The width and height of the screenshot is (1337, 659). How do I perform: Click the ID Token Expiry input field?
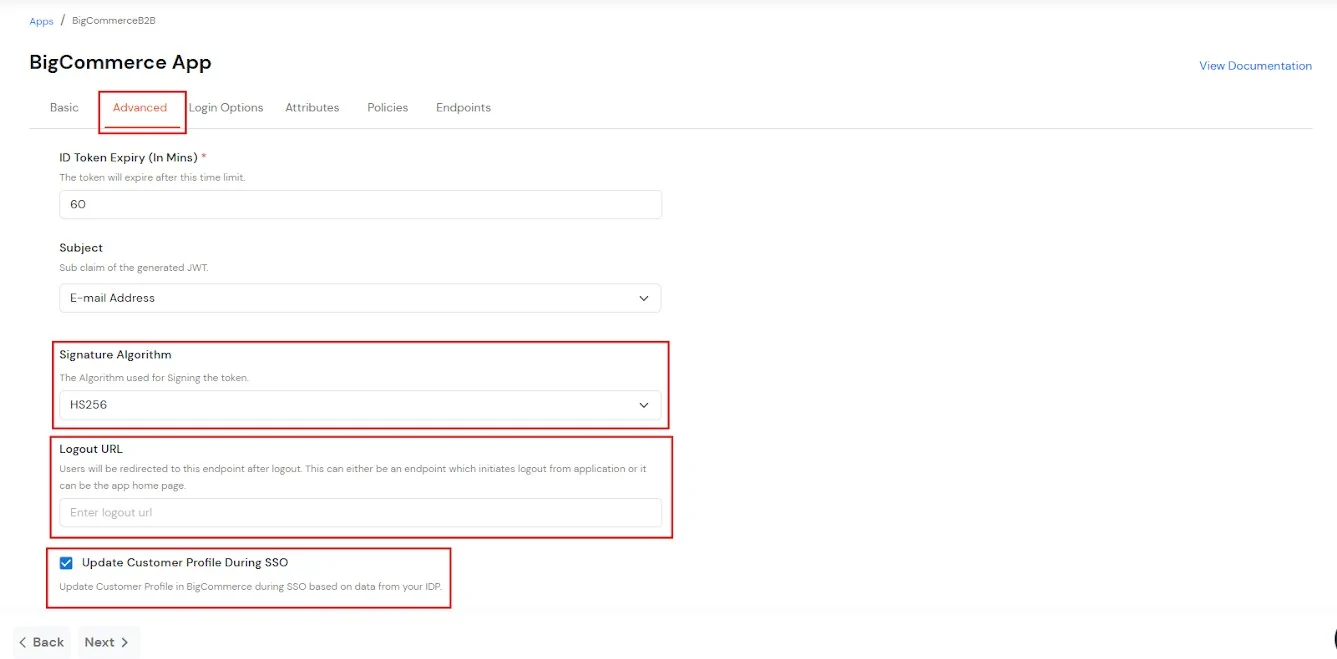point(360,204)
